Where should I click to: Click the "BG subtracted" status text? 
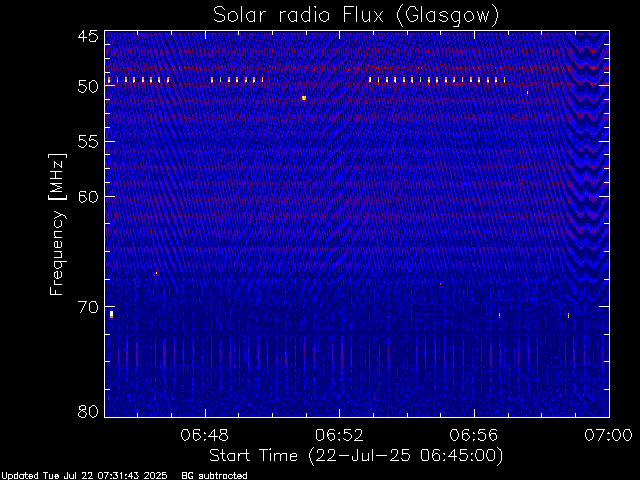pyautogui.click(x=214, y=476)
